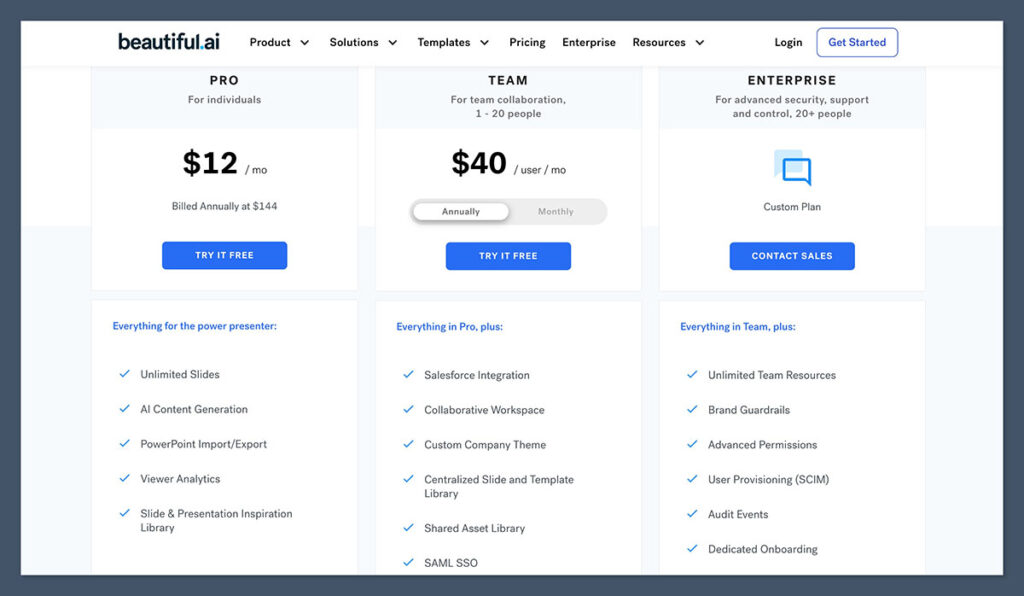Click the TEAM plan title

pyautogui.click(x=508, y=80)
